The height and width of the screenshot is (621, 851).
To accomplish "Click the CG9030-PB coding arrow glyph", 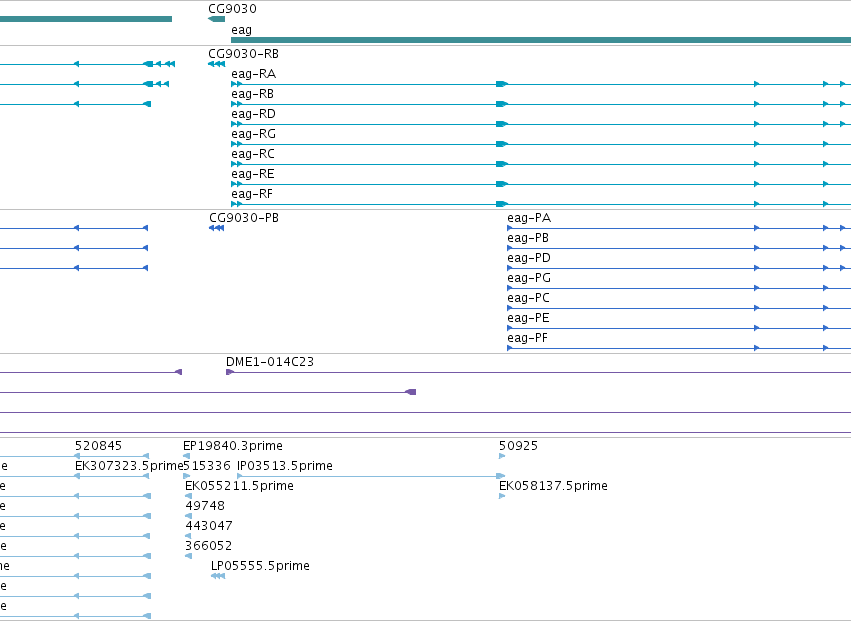I will (x=217, y=228).
